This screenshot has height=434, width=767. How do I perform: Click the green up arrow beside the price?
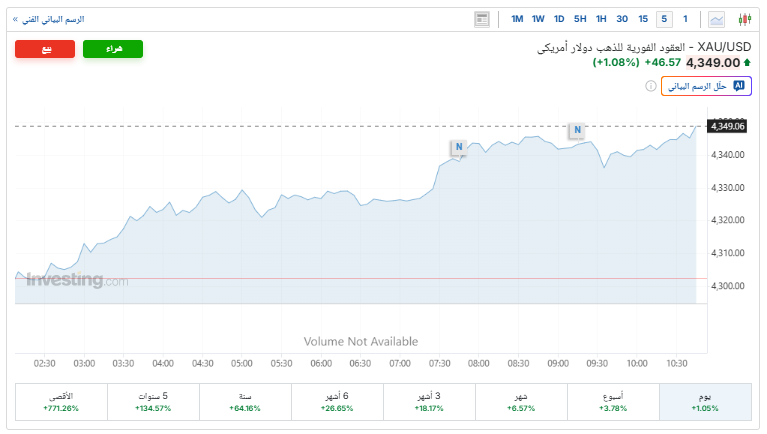[747, 62]
